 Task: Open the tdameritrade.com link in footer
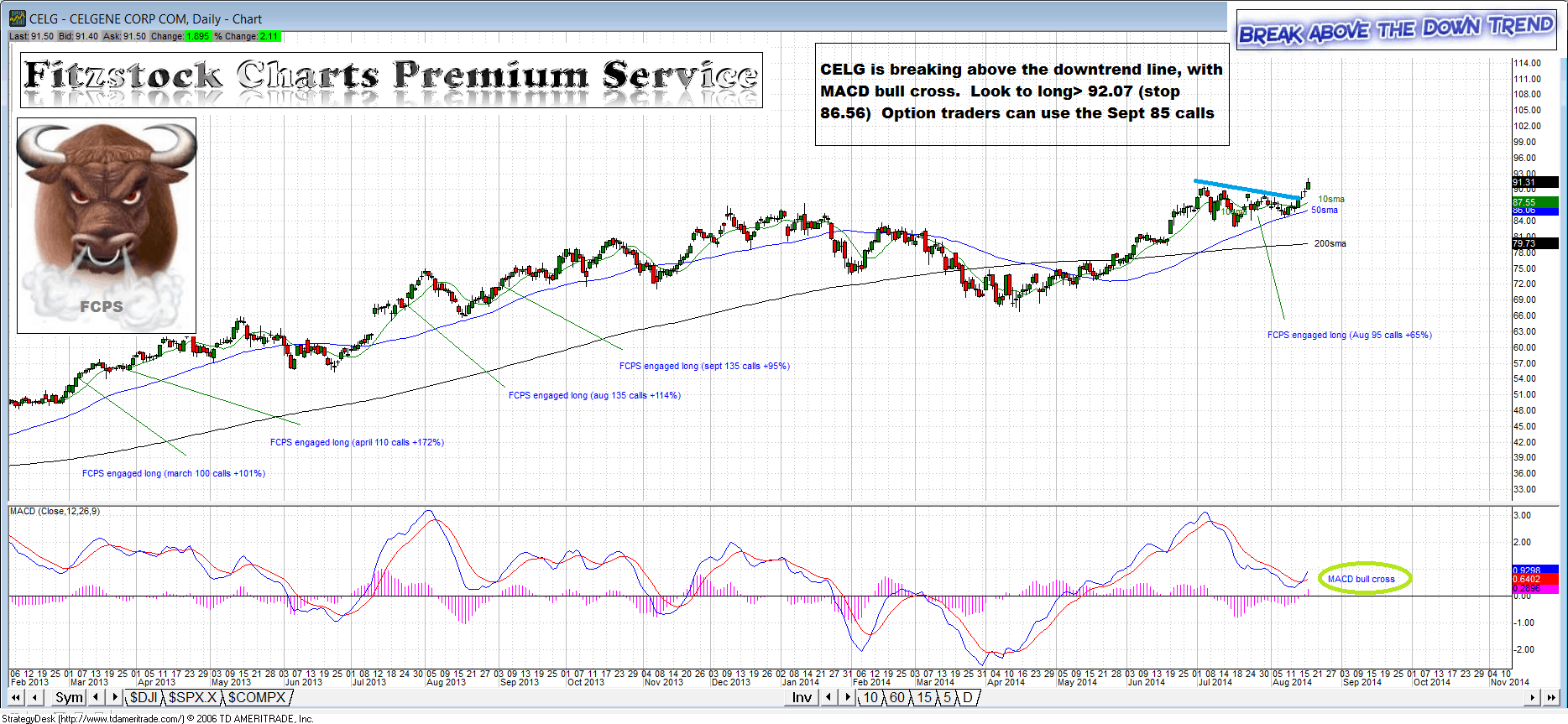[x=121, y=719]
